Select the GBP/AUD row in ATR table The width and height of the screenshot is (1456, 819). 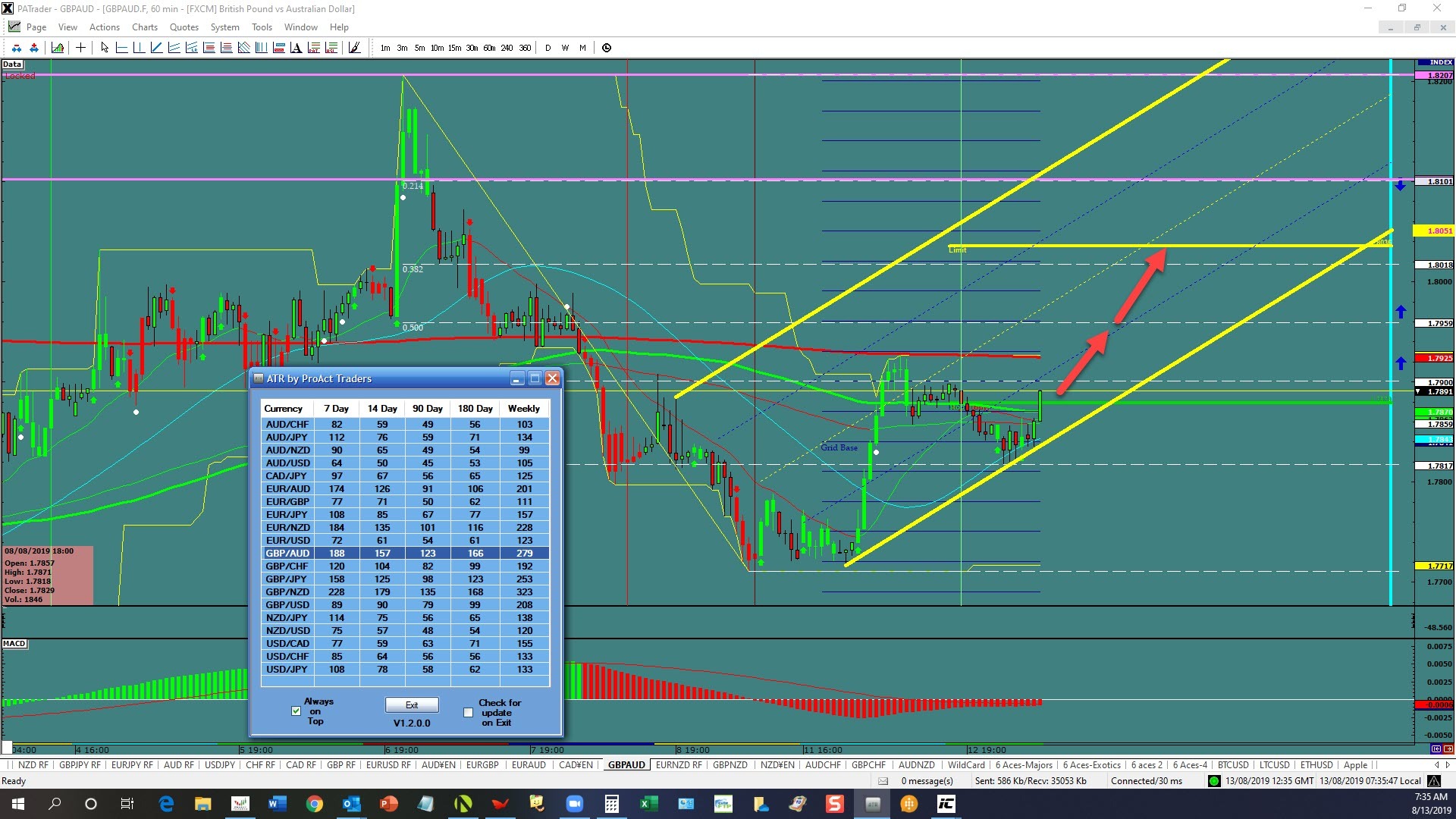point(405,554)
